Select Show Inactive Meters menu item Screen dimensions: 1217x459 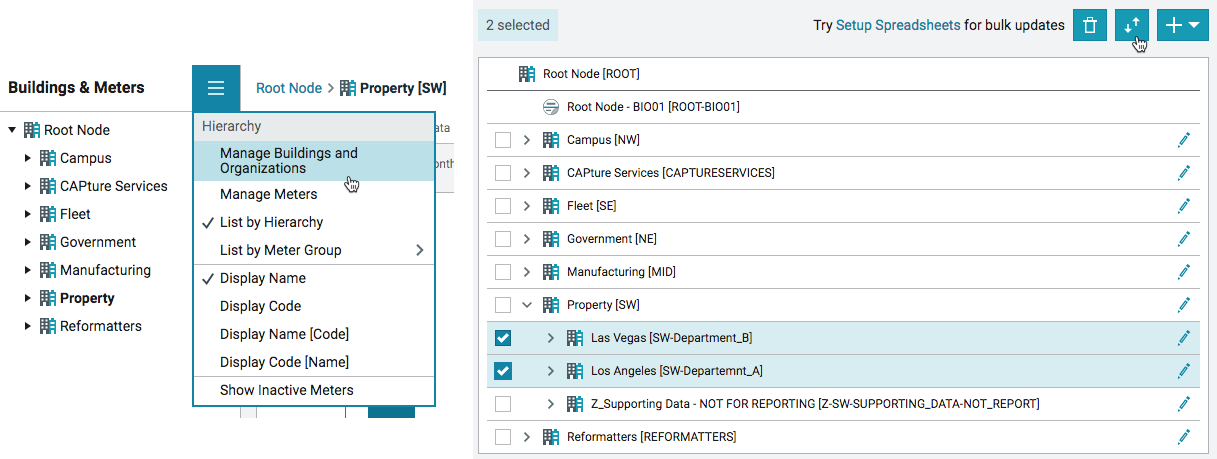tap(314, 390)
